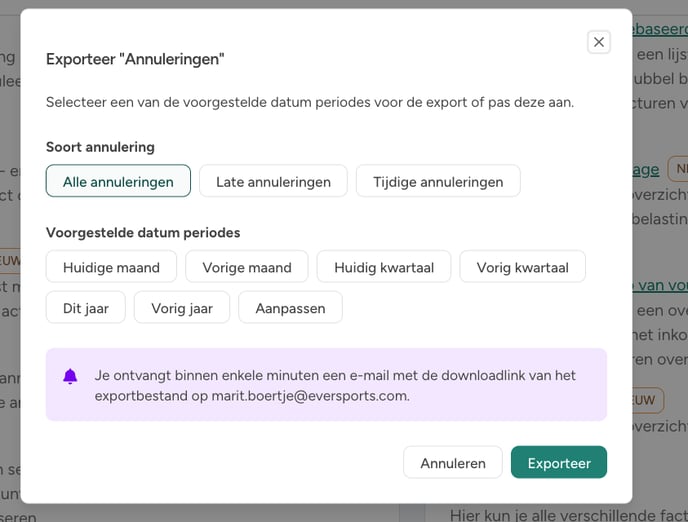Close the export dialog with the X
688x522 pixels.
point(598,42)
